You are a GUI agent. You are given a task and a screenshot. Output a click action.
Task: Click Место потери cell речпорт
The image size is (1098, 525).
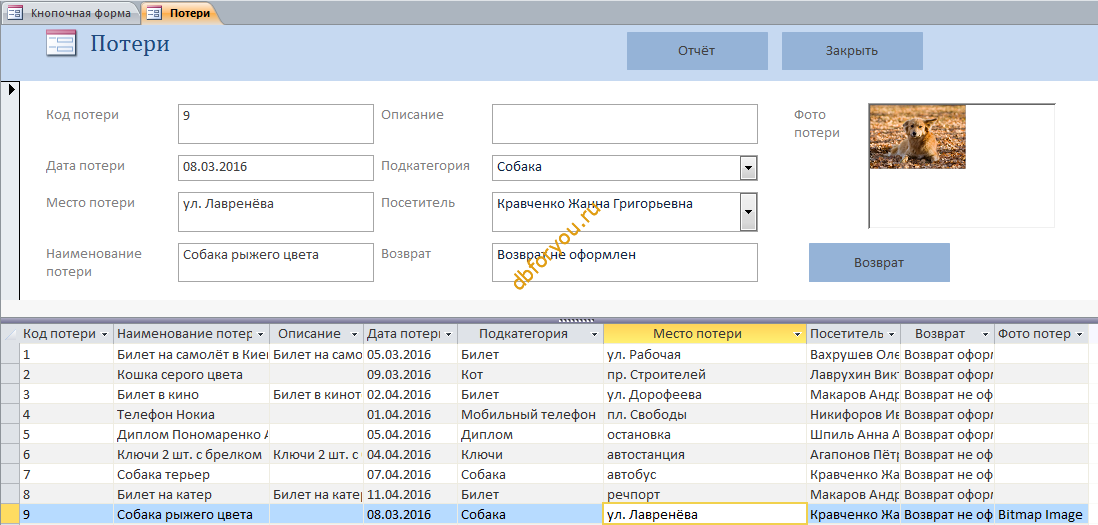[x=704, y=494]
